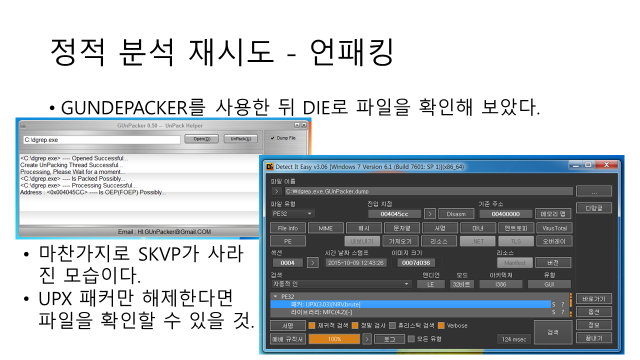Click the 'Is OEP(FOEP) Possibly' log line
The width and height of the screenshot is (640, 360).
93,192
